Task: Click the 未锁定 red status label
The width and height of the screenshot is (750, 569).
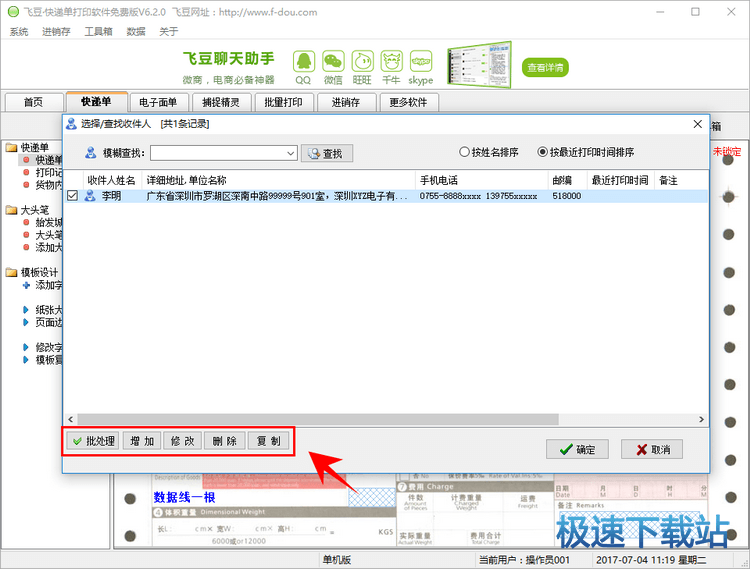Action: 727,152
